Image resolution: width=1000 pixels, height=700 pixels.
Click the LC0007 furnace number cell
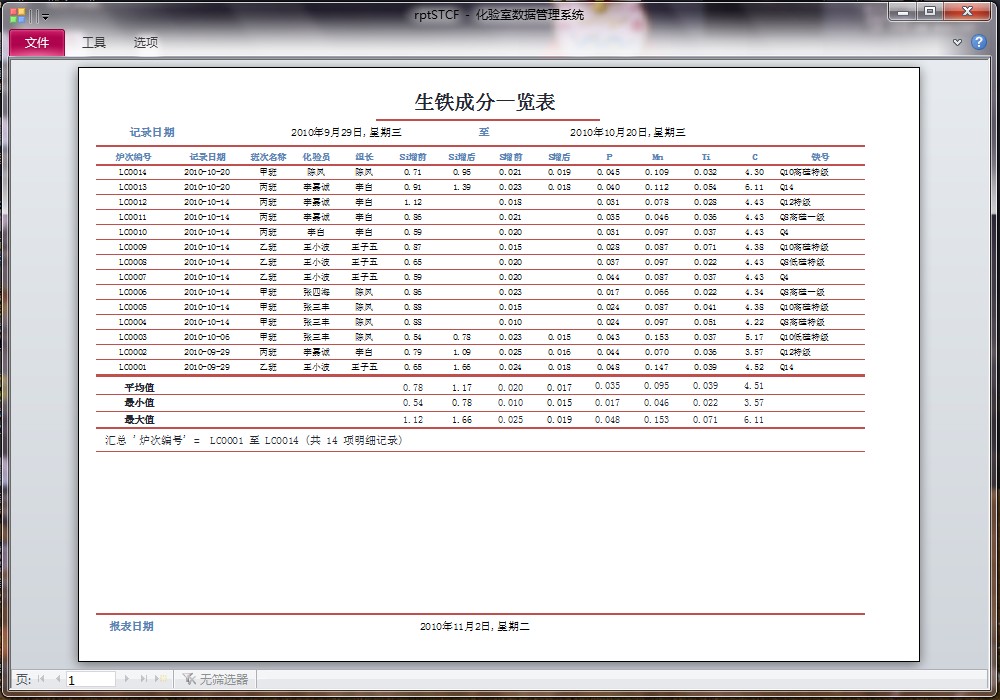[133, 277]
